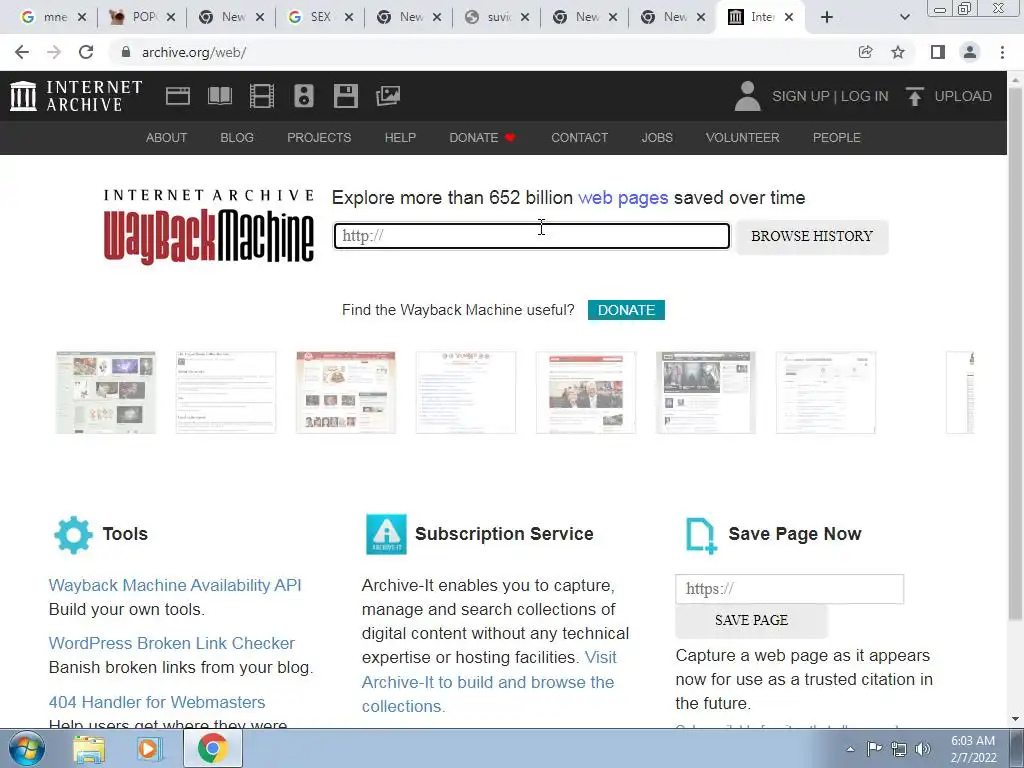
Task: Open a new tab with plus button
Action: 827,17
